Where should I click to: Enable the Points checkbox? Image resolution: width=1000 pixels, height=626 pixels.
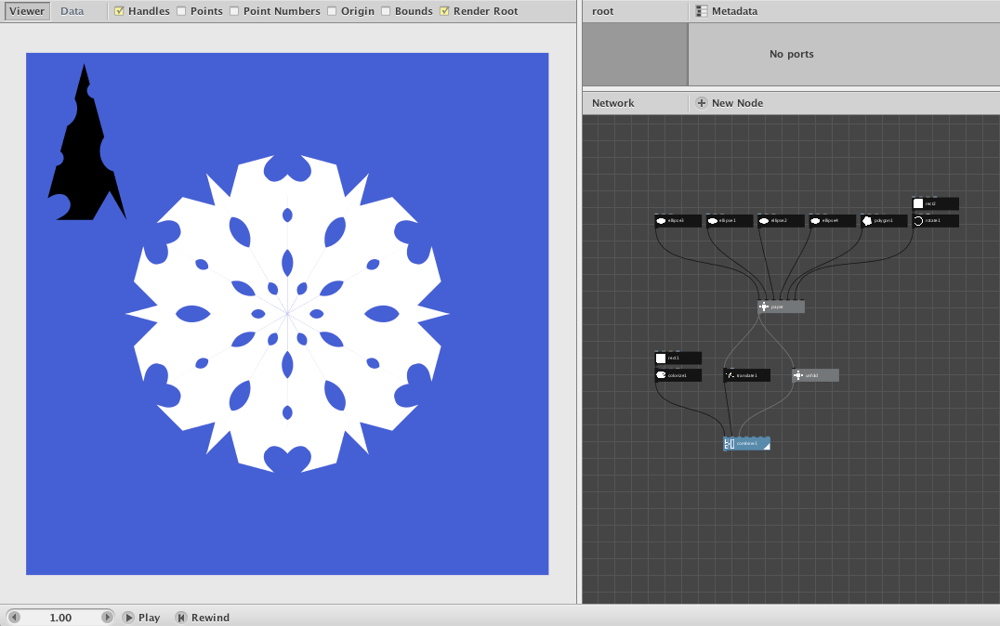tap(181, 11)
